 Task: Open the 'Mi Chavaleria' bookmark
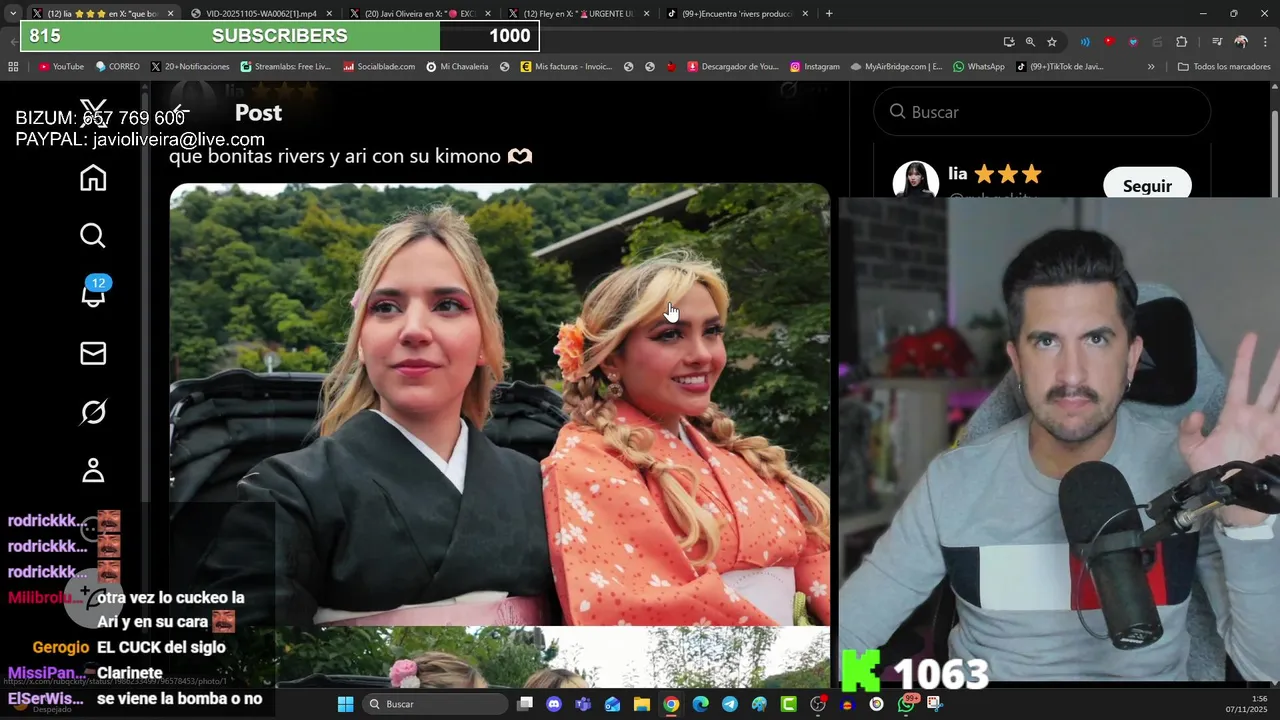[457, 67]
